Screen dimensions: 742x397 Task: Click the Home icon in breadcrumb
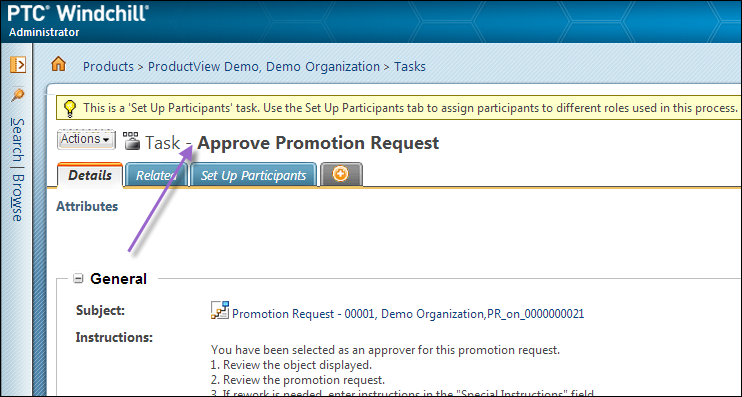click(58, 64)
